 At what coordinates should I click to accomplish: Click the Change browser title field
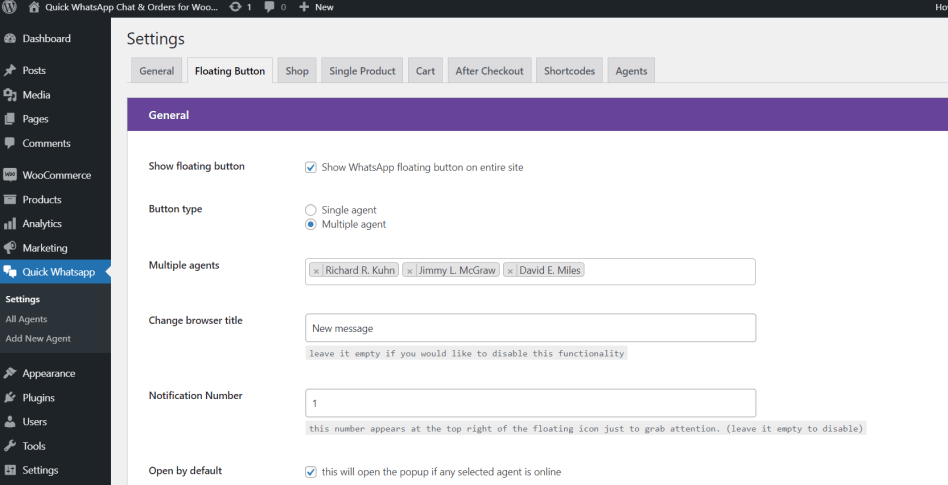pyautogui.click(x=530, y=328)
